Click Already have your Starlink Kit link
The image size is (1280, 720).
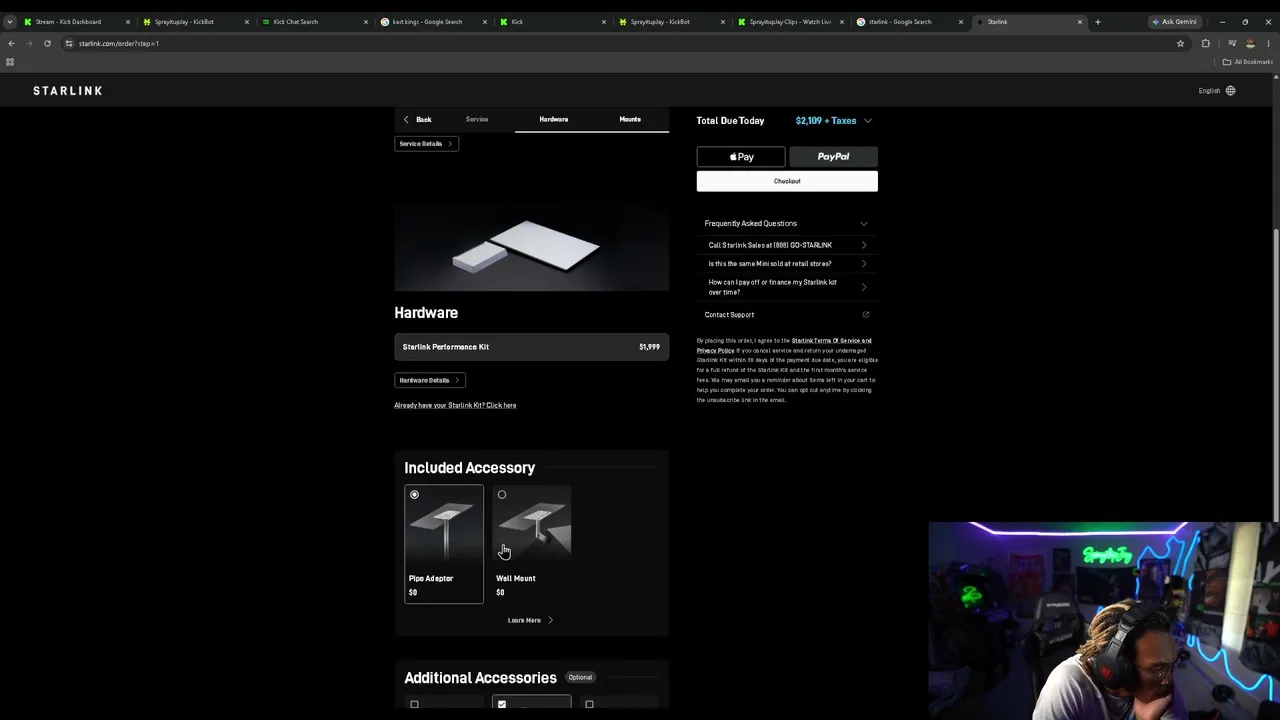coord(455,405)
